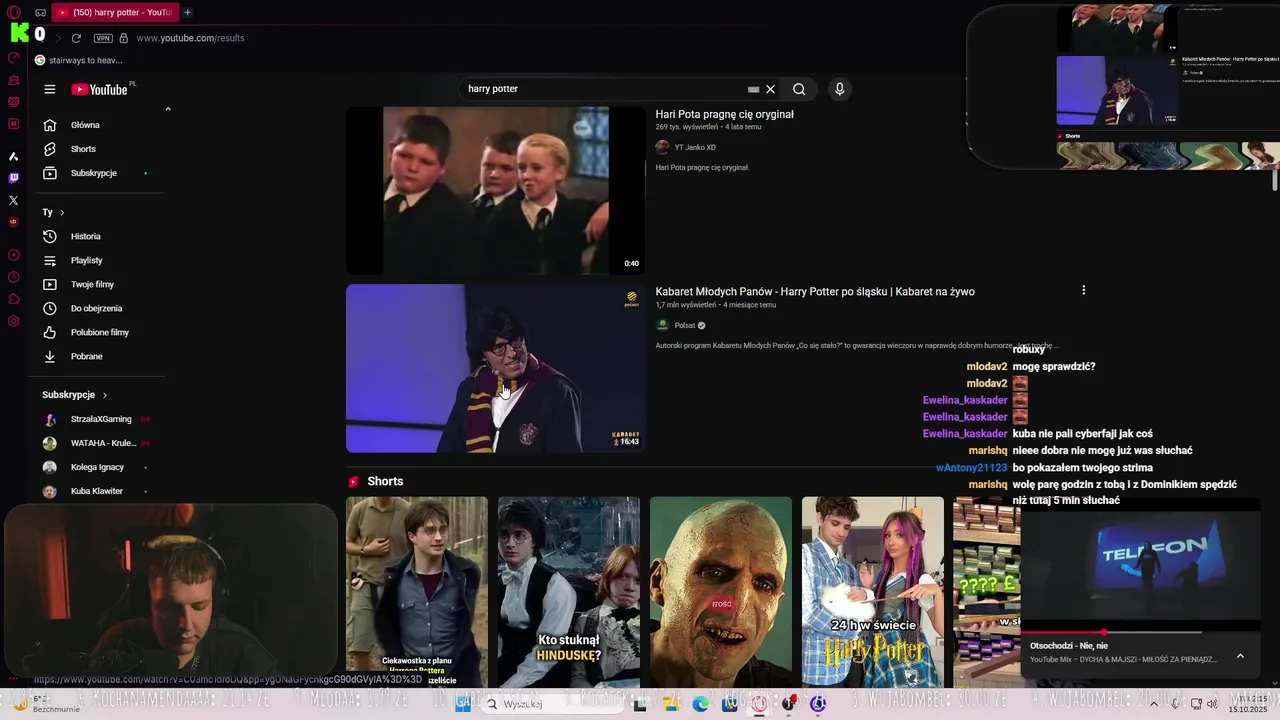Image resolution: width=1280 pixels, height=720 pixels.
Task: Go to Główna home in sidebar
Action: coord(85,125)
